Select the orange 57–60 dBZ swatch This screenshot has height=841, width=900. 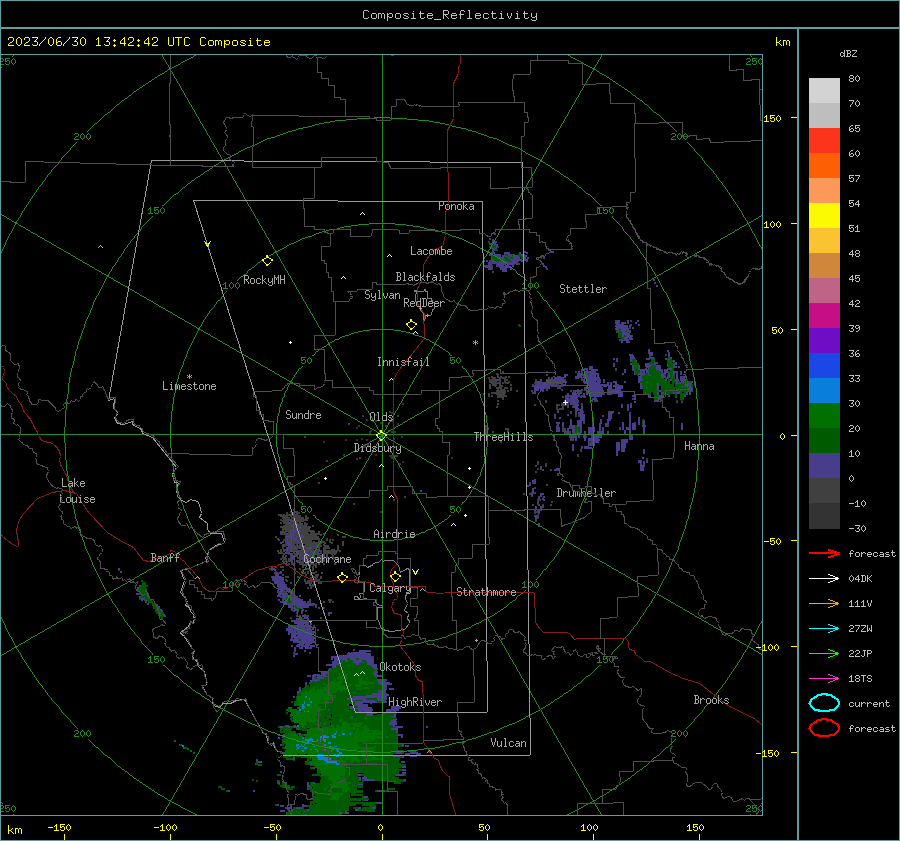pos(824,165)
